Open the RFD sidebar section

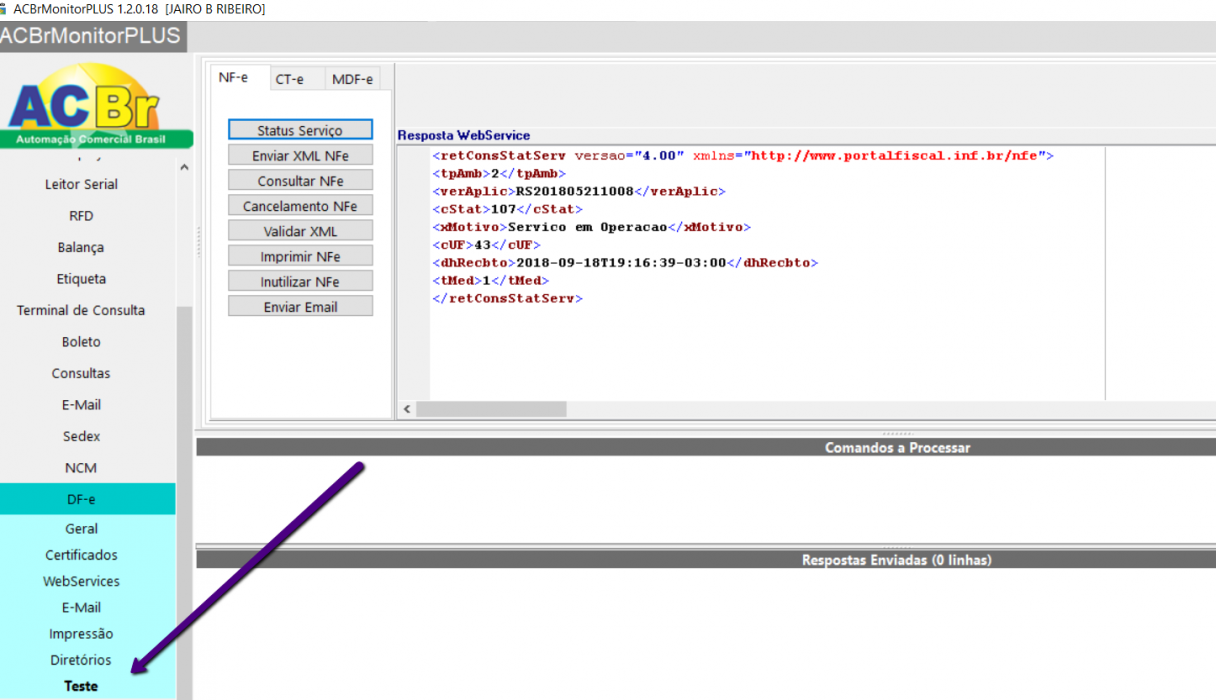pyautogui.click(x=81, y=215)
